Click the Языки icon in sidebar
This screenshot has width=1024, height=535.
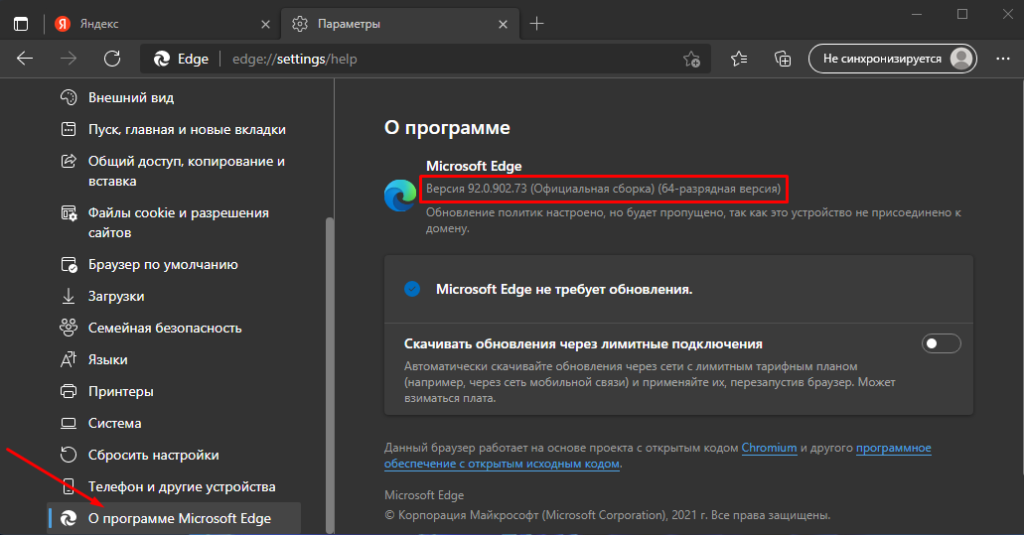69,360
